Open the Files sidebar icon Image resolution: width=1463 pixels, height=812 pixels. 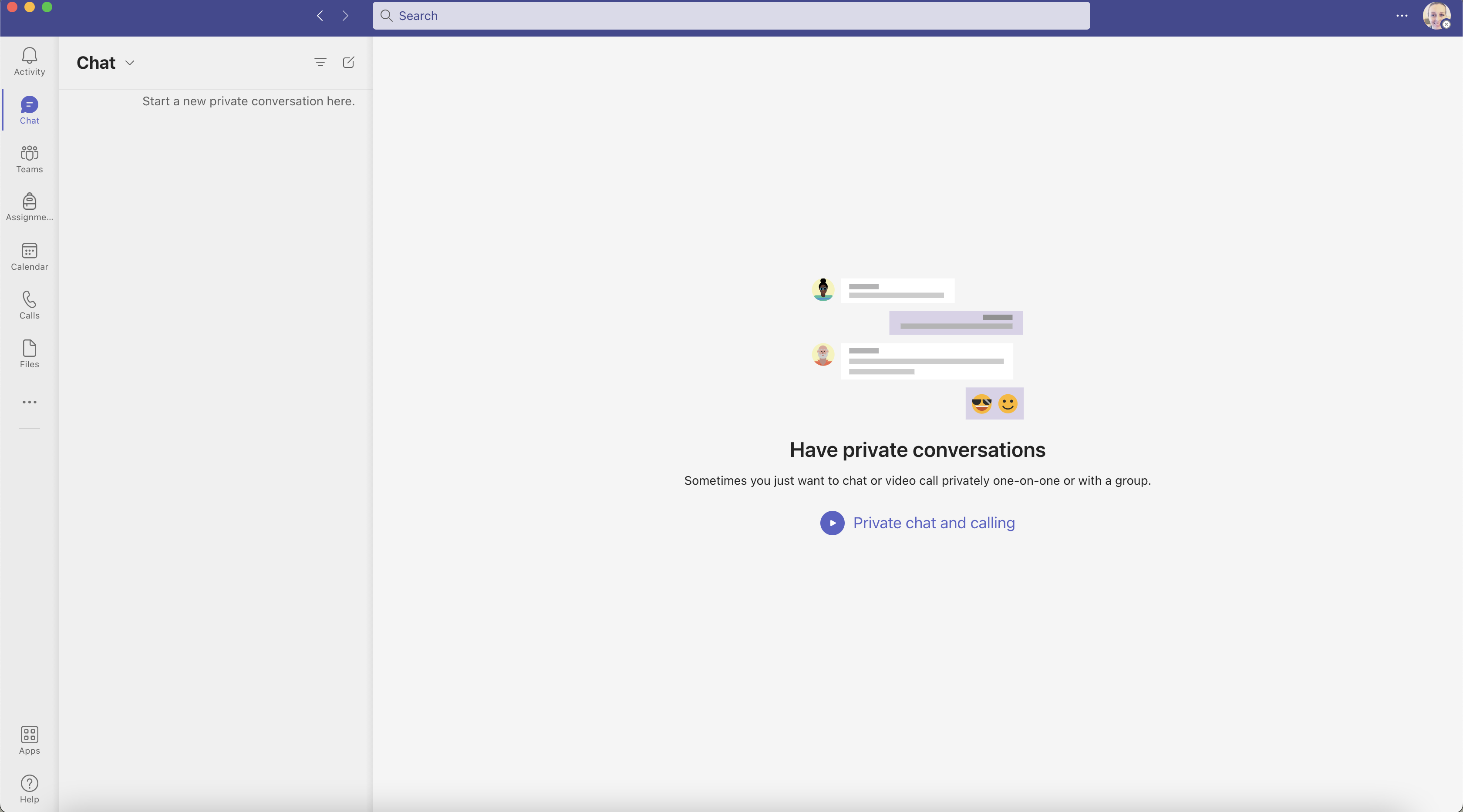tap(30, 353)
